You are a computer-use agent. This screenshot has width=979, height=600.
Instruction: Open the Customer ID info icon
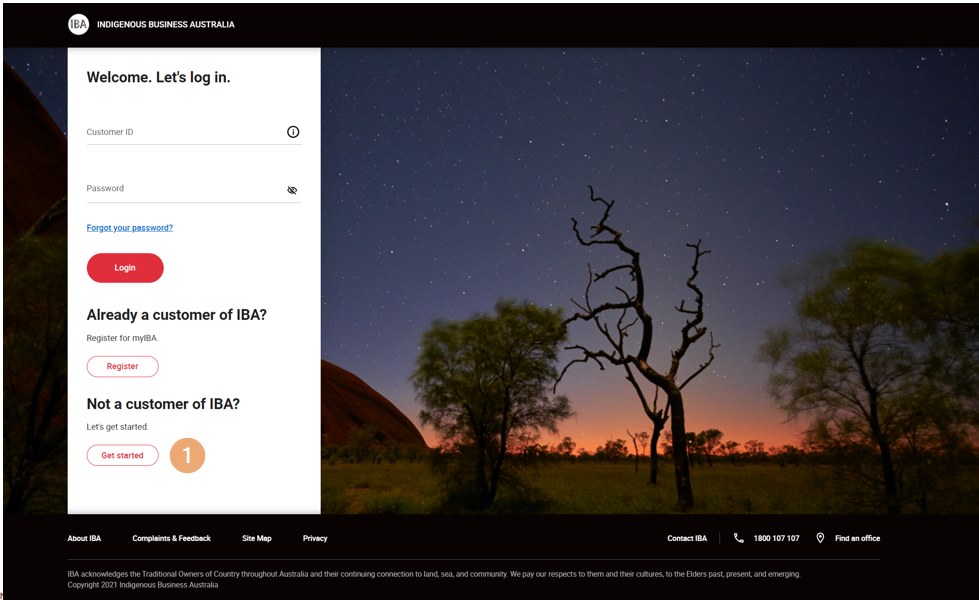tap(293, 132)
